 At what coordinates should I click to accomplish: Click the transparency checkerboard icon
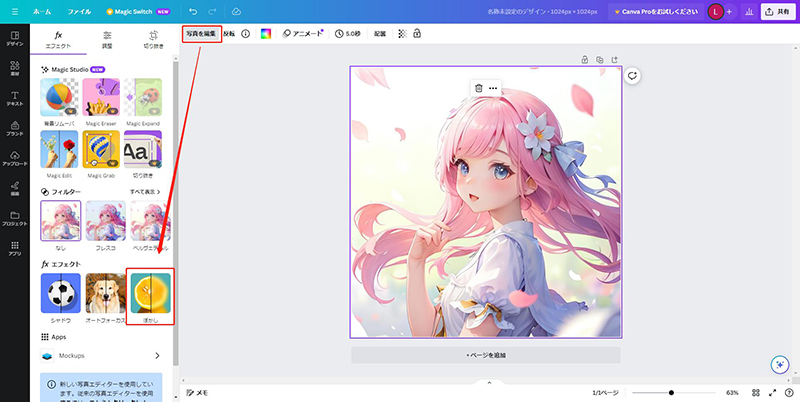coord(403,34)
